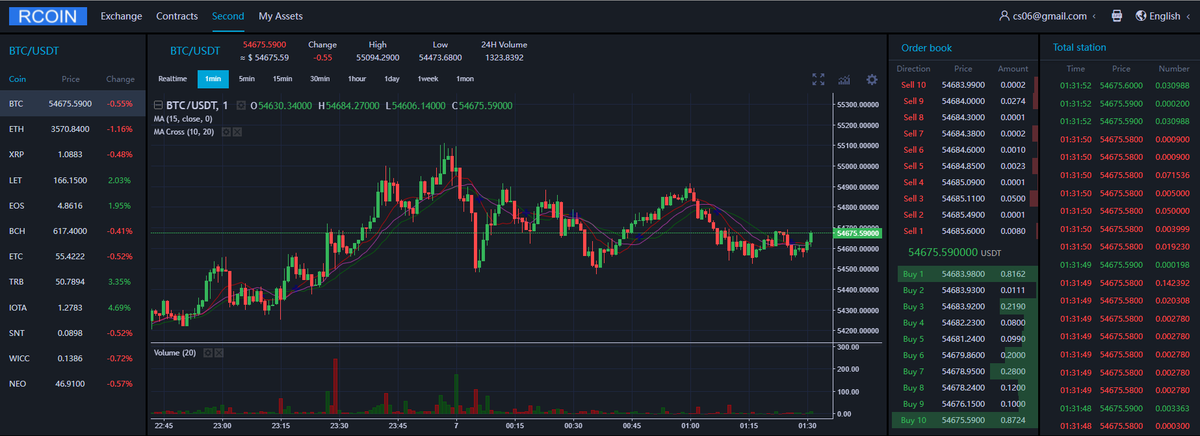Select the BTC coin row
The width and height of the screenshot is (1200, 436).
(73, 104)
